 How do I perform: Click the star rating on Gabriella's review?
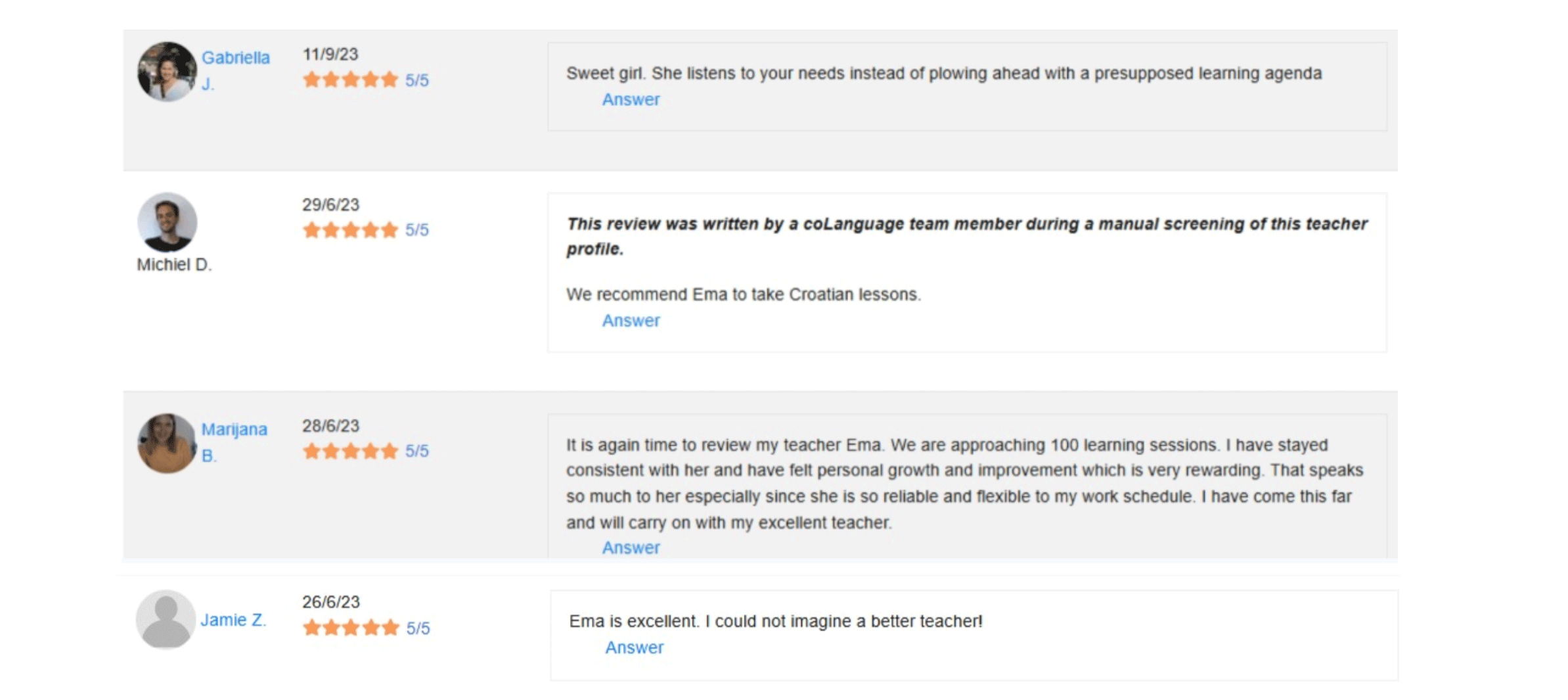(350, 80)
